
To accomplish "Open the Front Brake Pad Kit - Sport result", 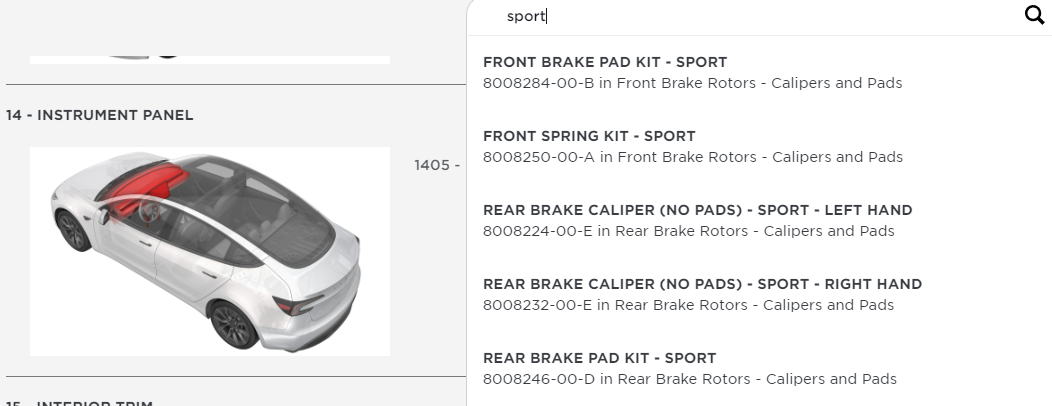I will tap(605, 62).
